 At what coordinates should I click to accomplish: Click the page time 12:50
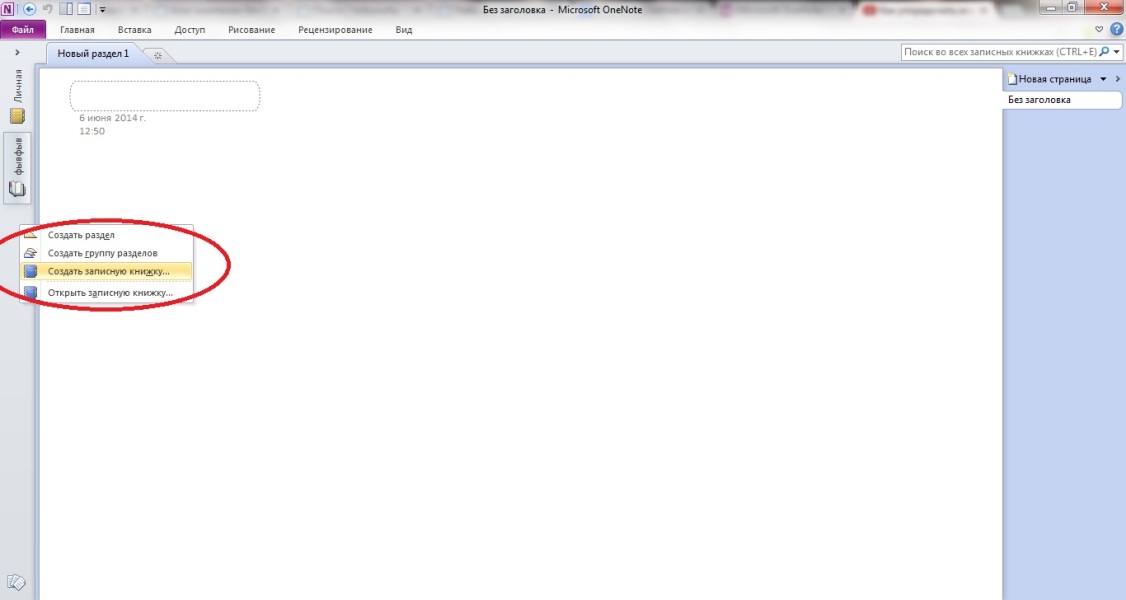coord(92,131)
